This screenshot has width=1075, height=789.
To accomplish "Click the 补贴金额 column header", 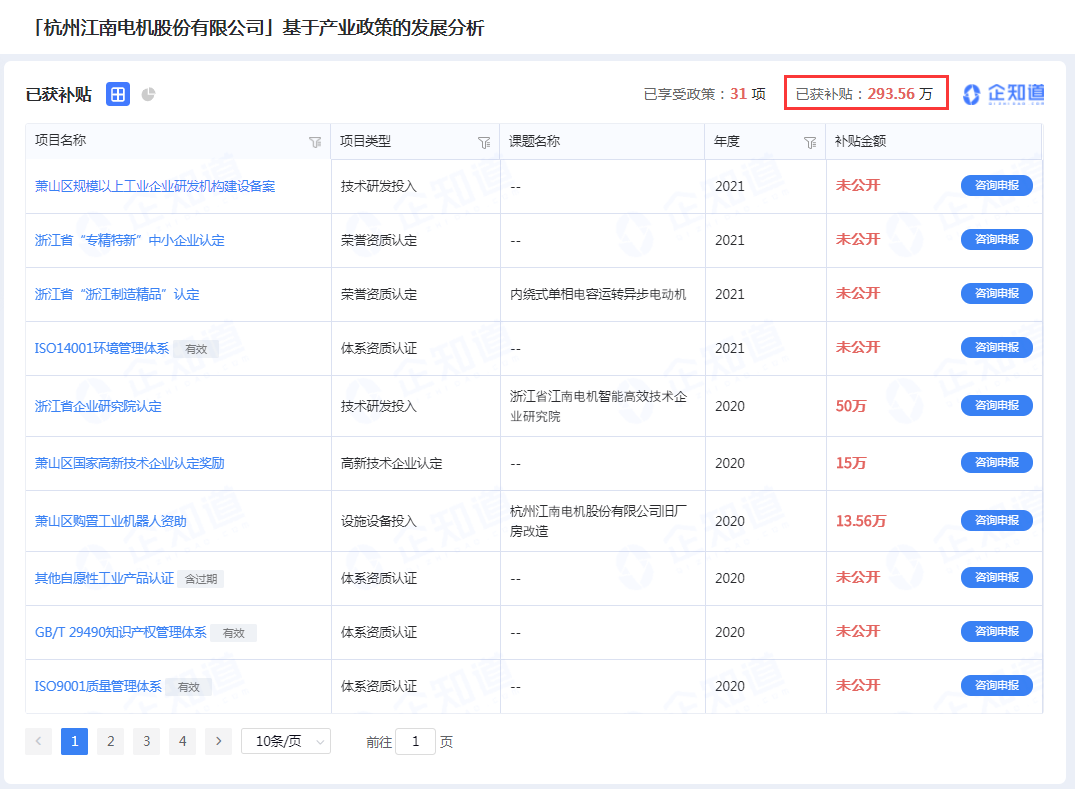I will [x=860, y=141].
